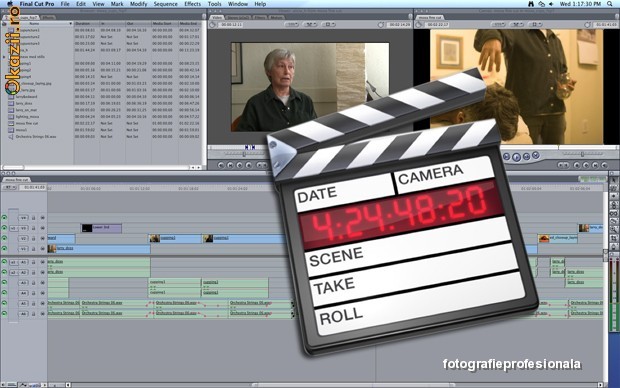Select the Lower 3rd clip on track V3

coord(102,228)
